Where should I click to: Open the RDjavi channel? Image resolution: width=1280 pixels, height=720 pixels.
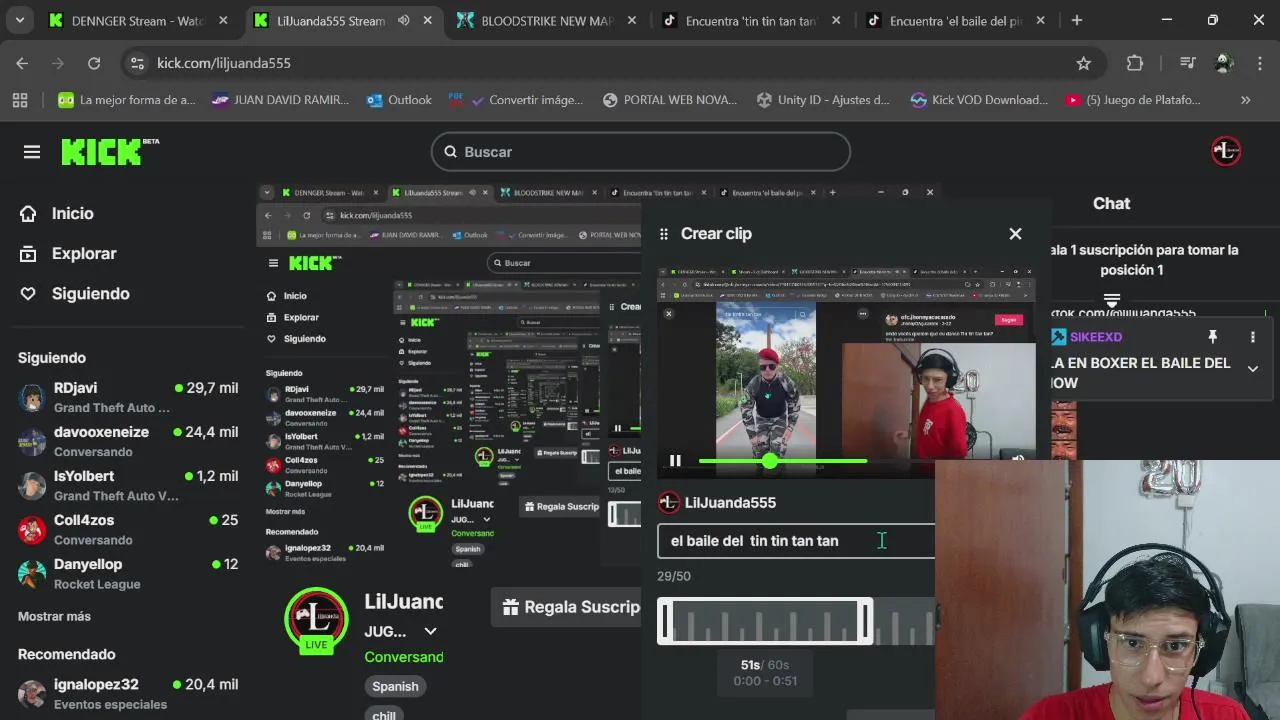(x=128, y=397)
